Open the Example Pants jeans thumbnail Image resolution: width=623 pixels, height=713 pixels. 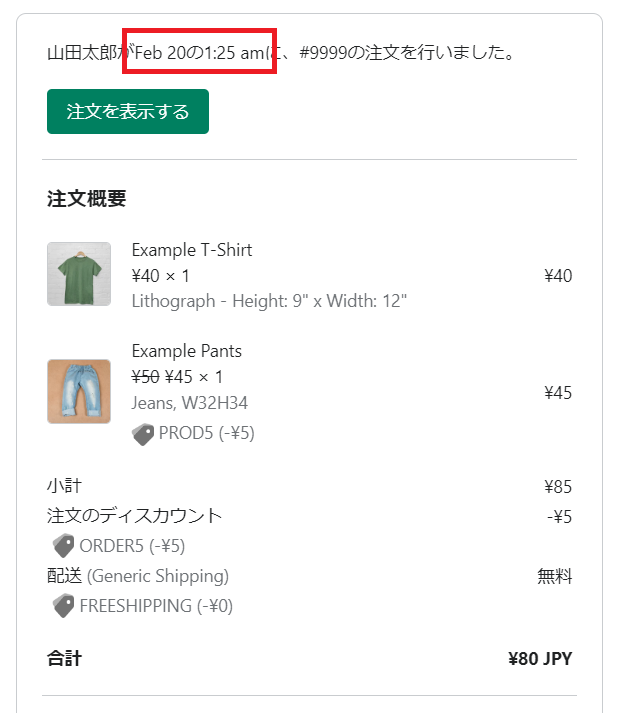[x=79, y=392]
